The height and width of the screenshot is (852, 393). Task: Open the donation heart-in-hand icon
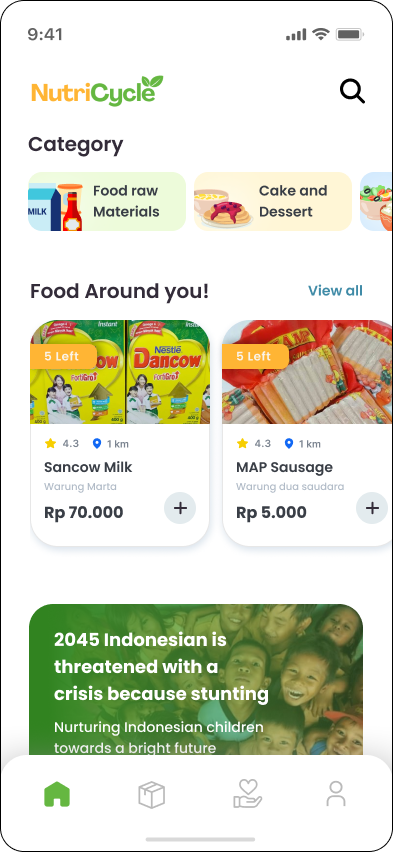point(248,794)
